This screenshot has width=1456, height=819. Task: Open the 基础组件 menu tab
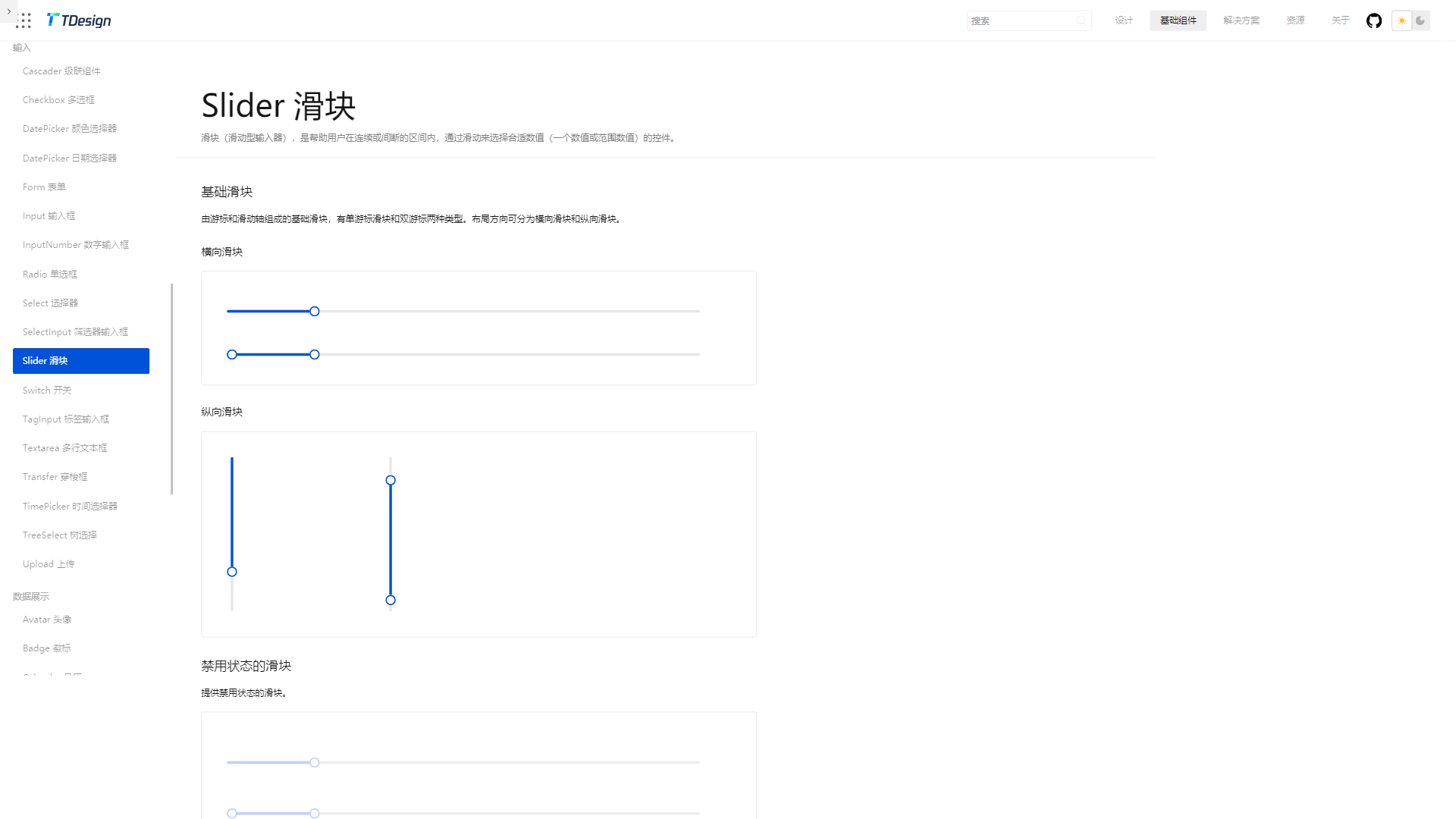(1178, 20)
